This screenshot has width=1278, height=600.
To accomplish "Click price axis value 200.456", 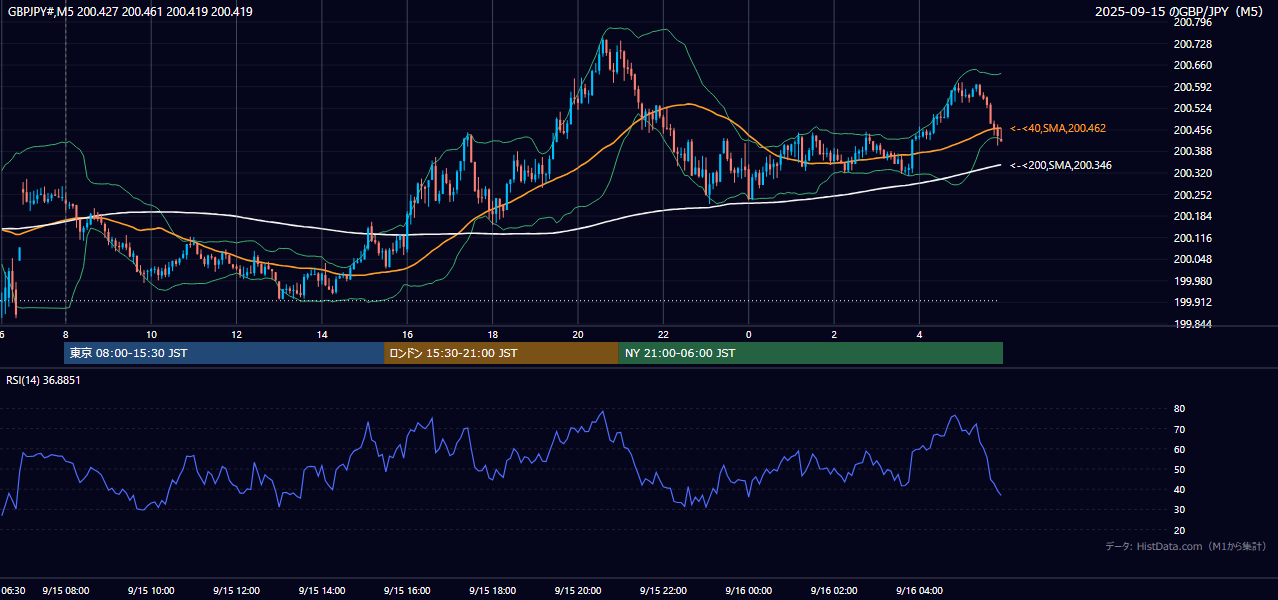I will point(1193,130).
